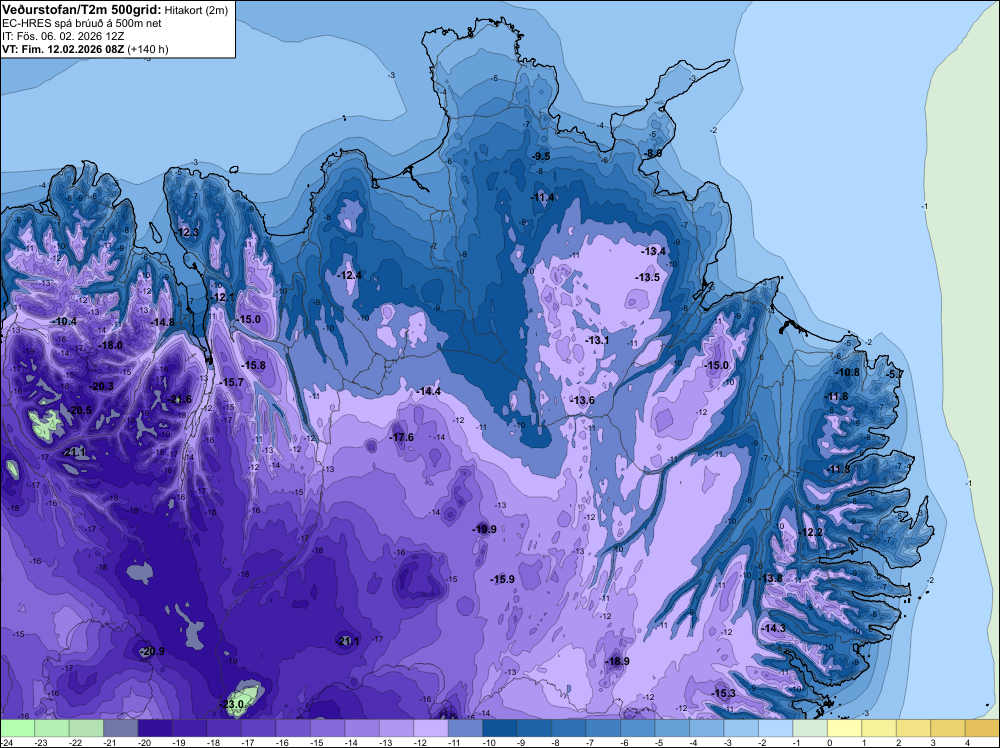Click the -12.4 temperature label
The height and width of the screenshot is (748, 1000).
349,275
